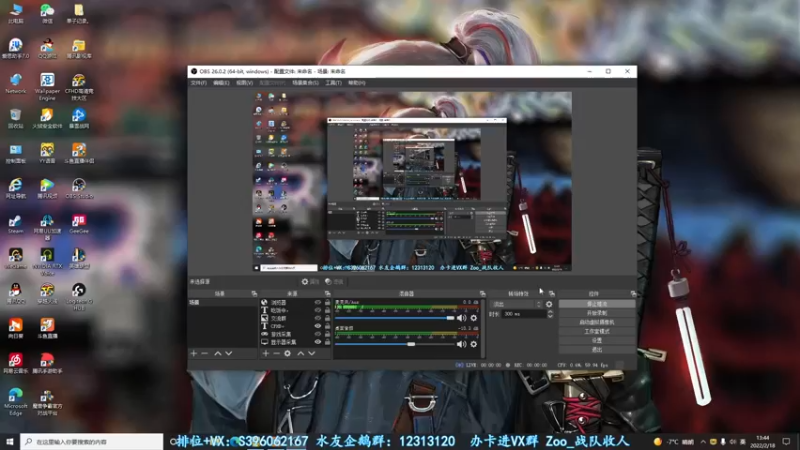
Task: Mute the Desktop Audio speaker icon
Action: point(462,344)
